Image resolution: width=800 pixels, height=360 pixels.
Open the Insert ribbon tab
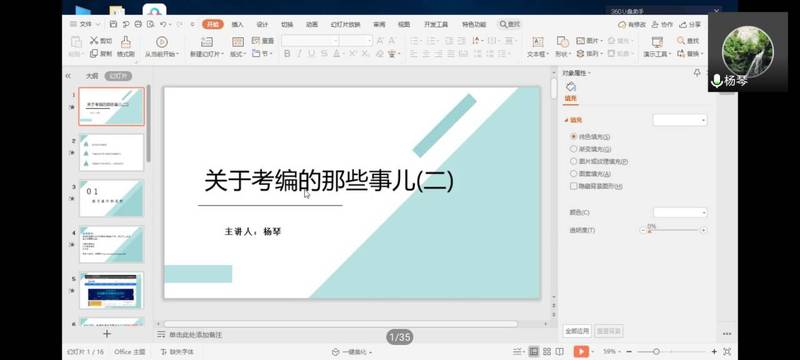tap(237, 24)
